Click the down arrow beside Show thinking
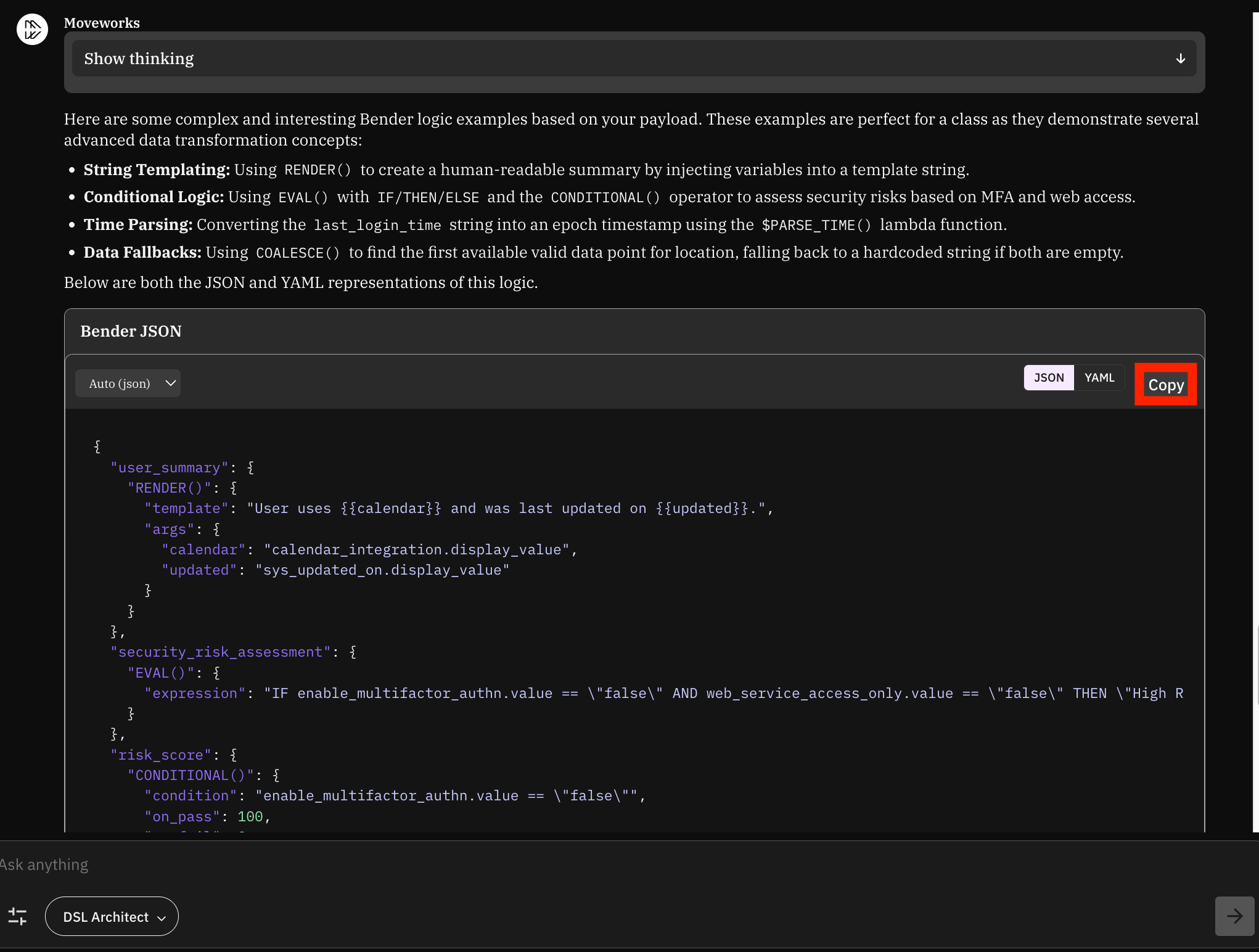 click(x=1180, y=59)
